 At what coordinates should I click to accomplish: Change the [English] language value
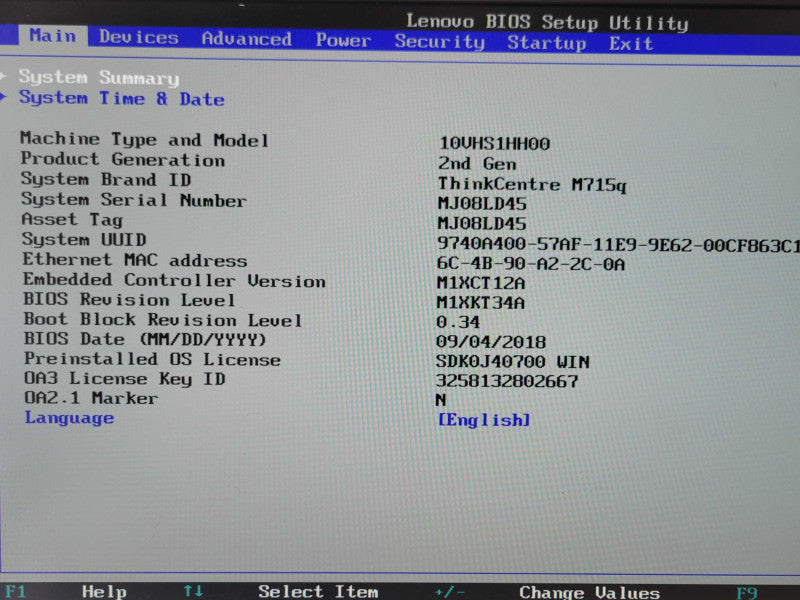[x=484, y=420]
